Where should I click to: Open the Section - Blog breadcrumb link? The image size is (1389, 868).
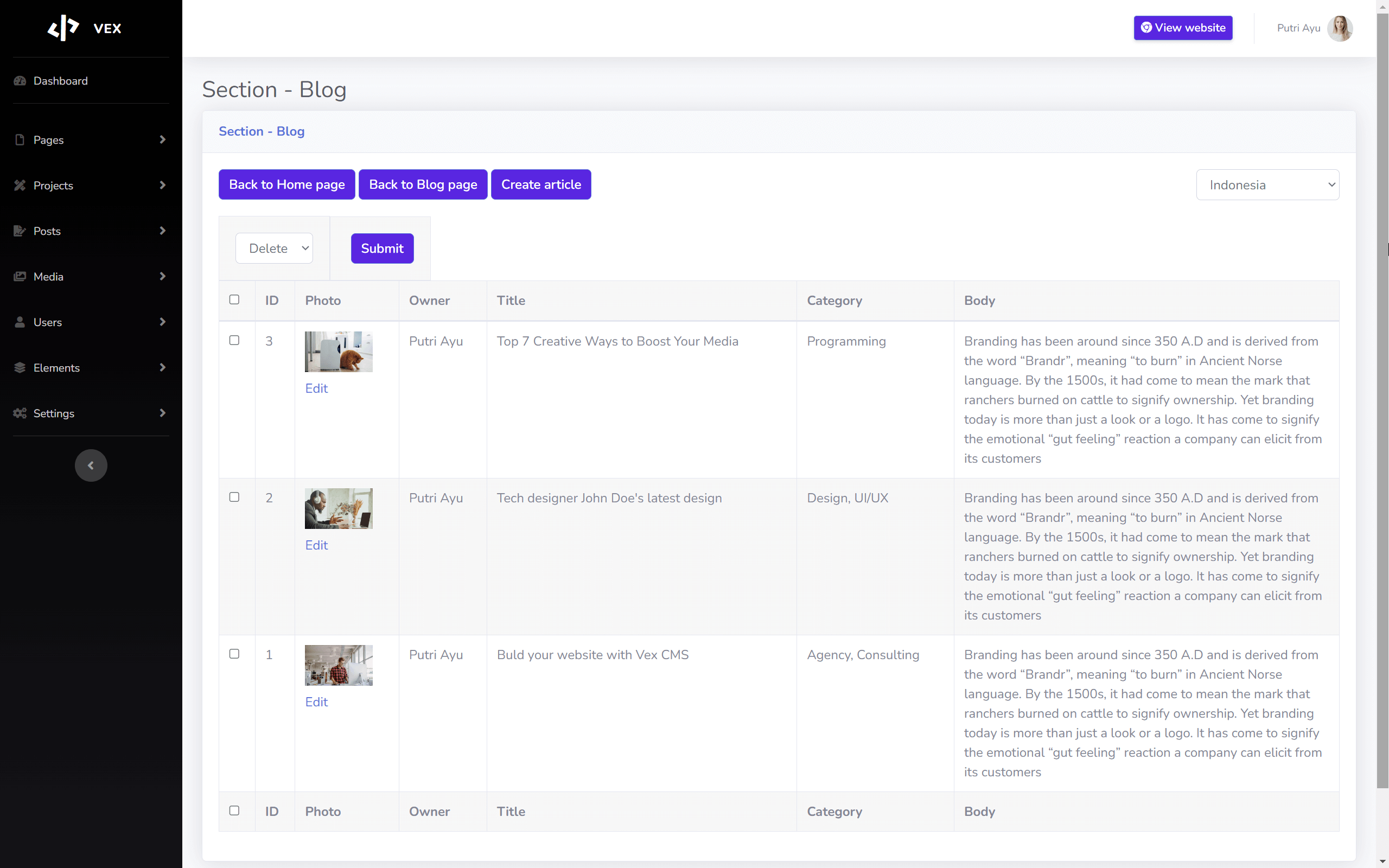(261, 131)
